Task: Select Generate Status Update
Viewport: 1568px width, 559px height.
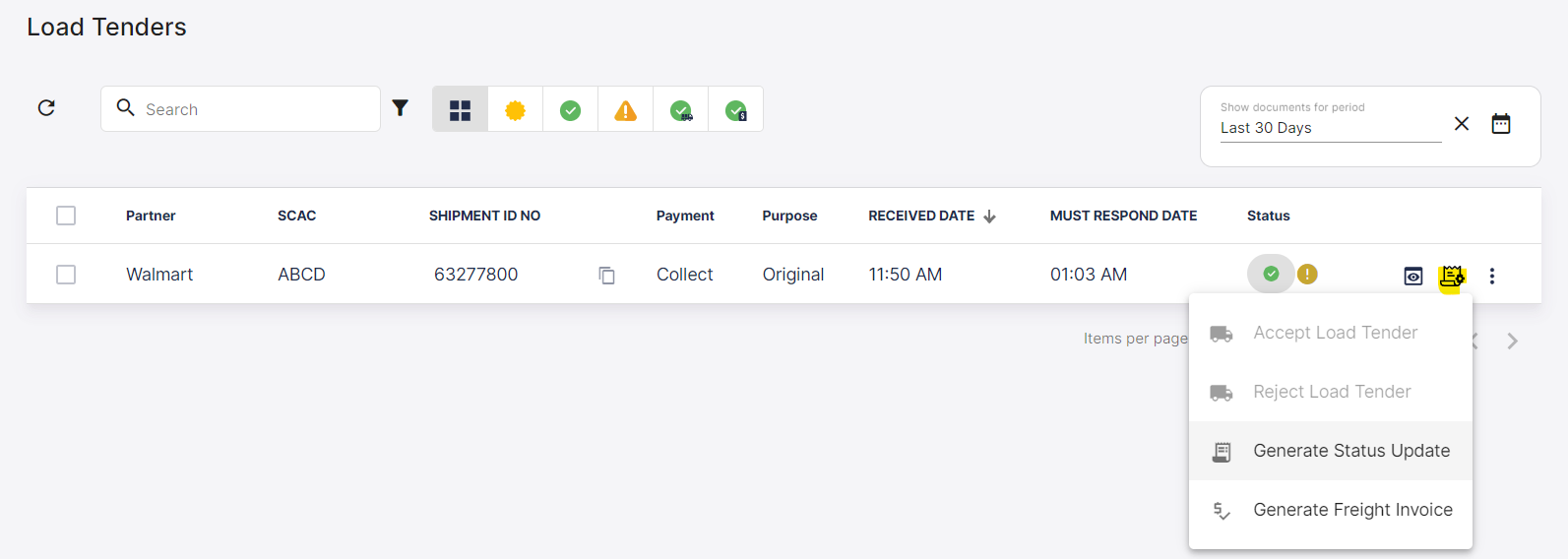Action: tap(1331, 451)
